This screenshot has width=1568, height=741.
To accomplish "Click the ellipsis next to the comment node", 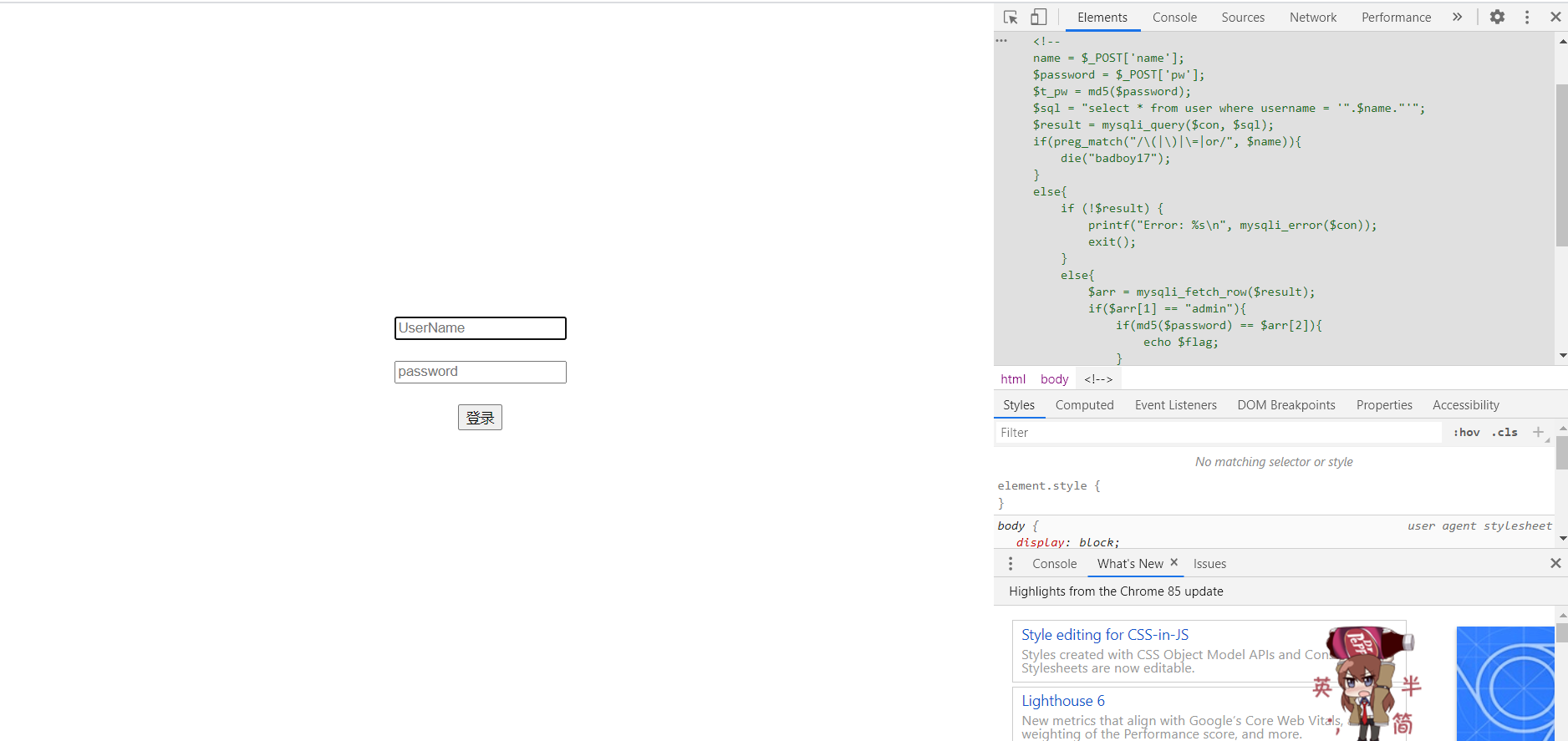I will (x=1001, y=40).
